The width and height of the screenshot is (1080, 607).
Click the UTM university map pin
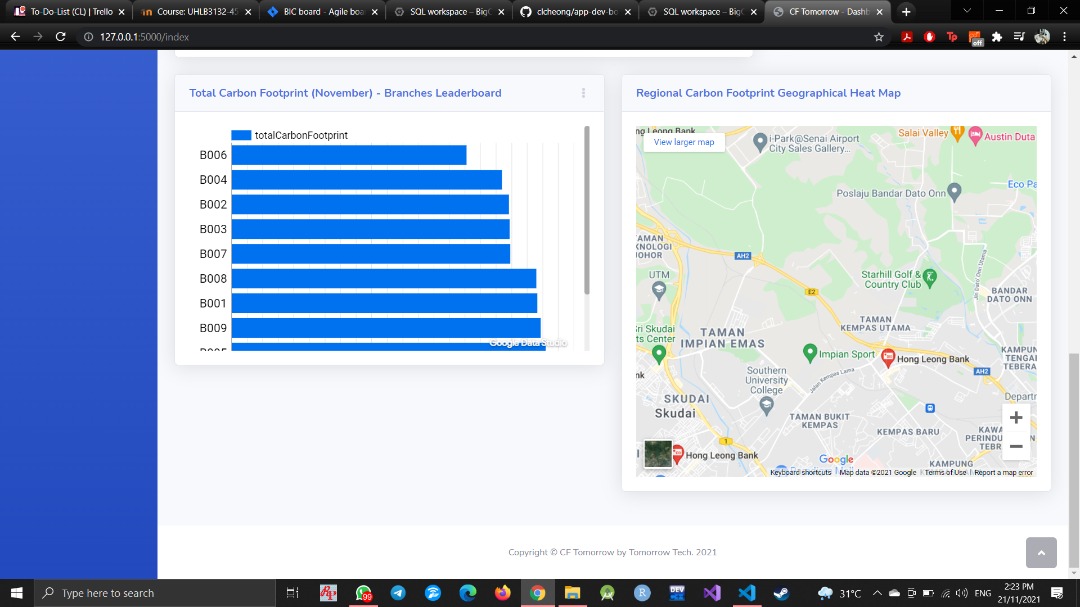pos(658,291)
